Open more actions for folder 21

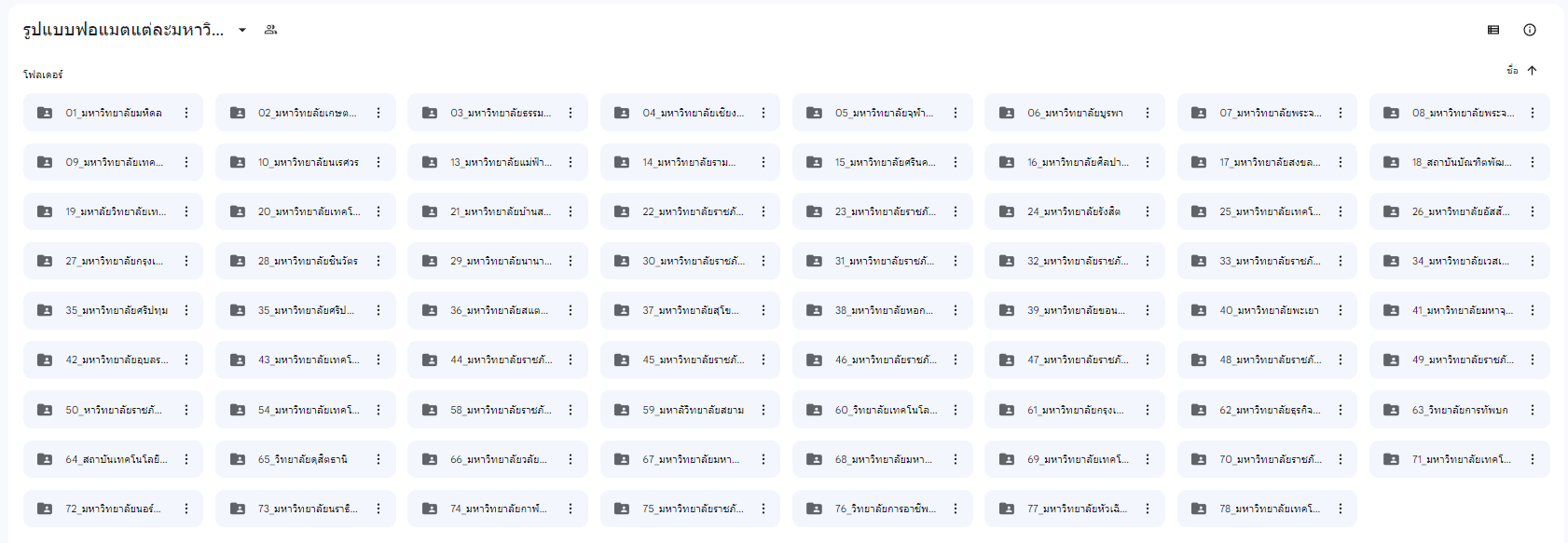[x=571, y=211]
